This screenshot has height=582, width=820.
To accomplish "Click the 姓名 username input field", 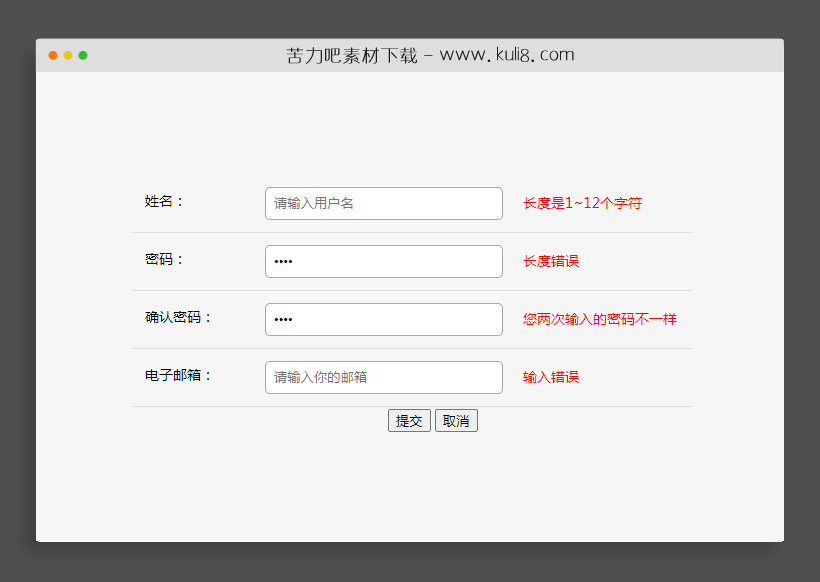I will [x=383, y=203].
